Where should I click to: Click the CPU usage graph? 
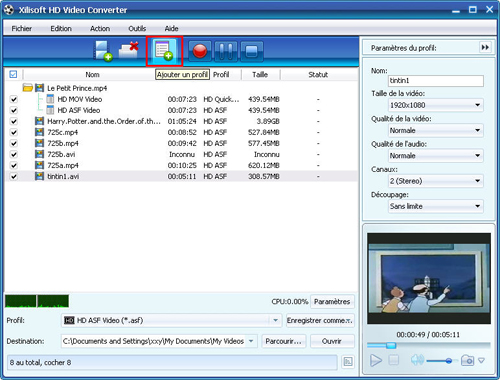(x=37, y=301)
